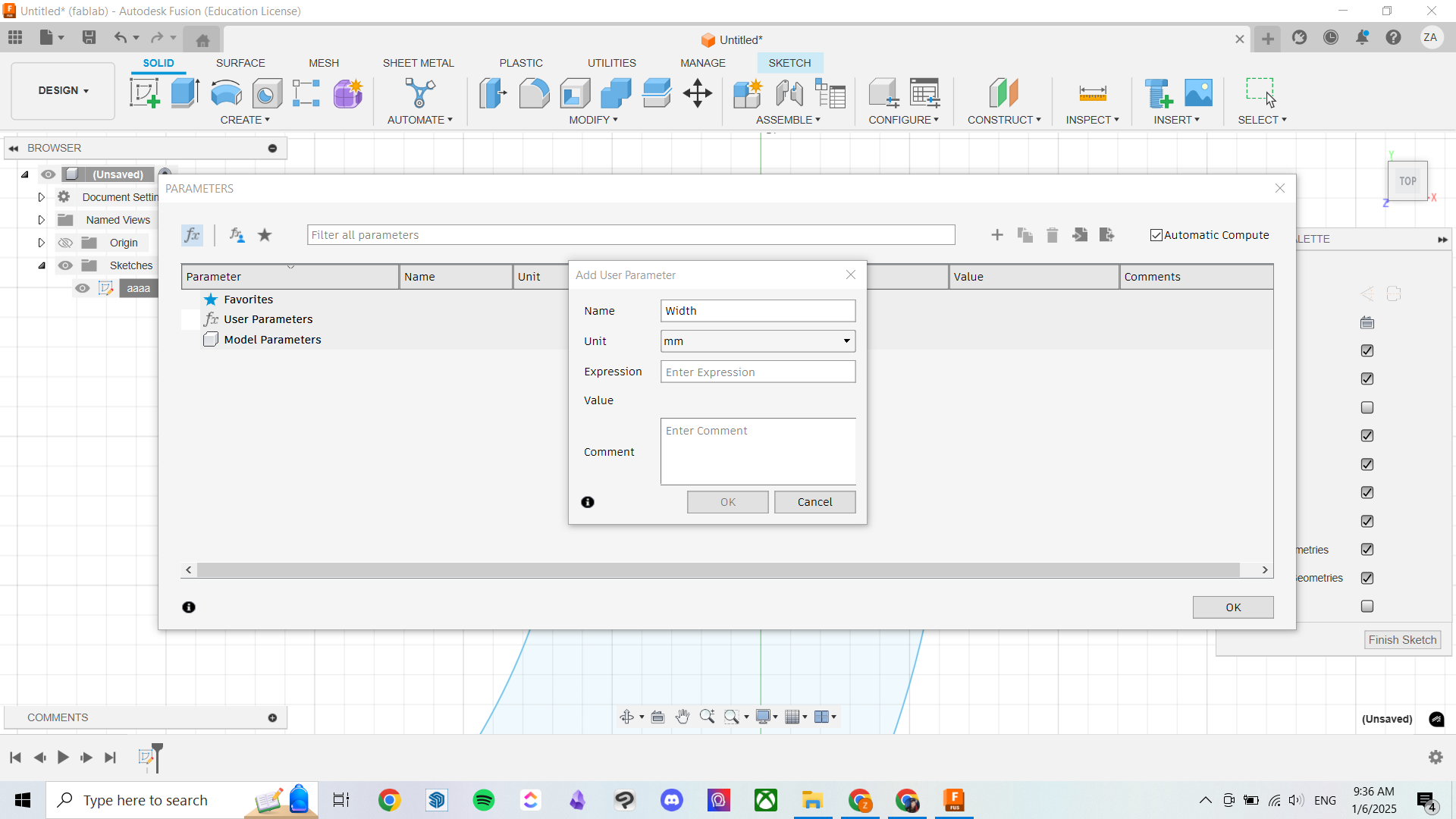1456x819 pixels.
Task: Switch to the MESH tab
Action: pos(324,63)
